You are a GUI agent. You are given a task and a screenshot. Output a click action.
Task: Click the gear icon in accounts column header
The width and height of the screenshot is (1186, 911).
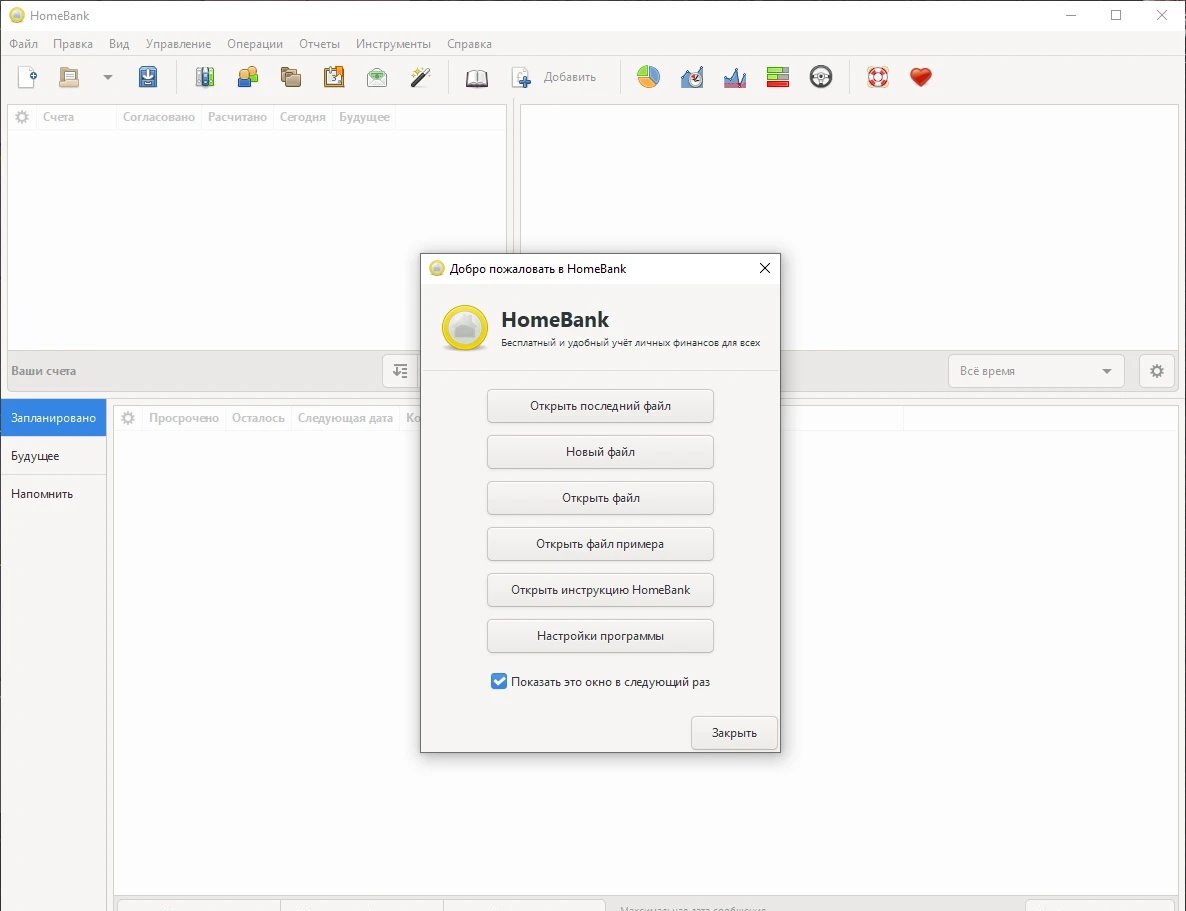tap(22, 117)
